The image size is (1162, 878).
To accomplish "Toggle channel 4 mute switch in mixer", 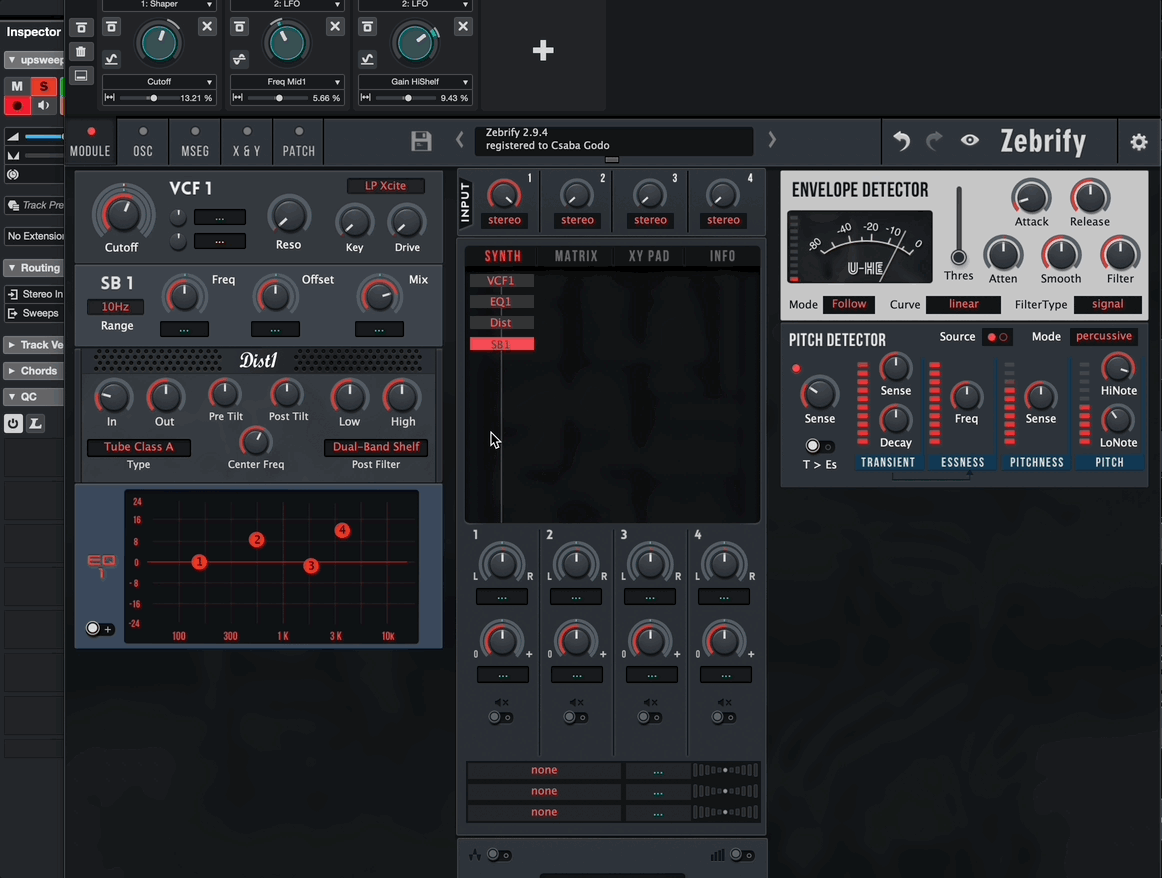I will [723, 717].
